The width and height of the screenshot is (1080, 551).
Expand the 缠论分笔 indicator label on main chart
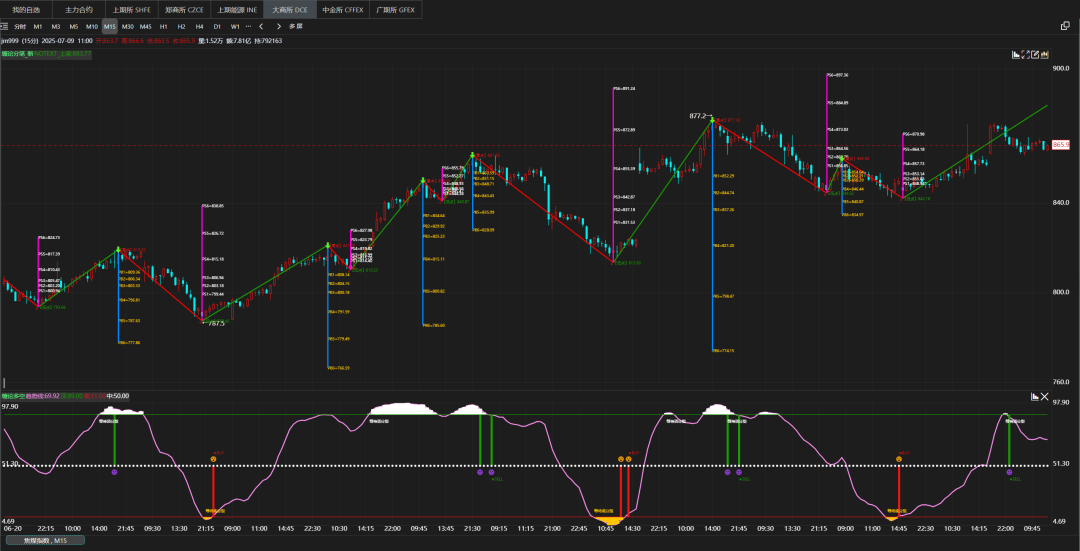click(x=46, y=54)
